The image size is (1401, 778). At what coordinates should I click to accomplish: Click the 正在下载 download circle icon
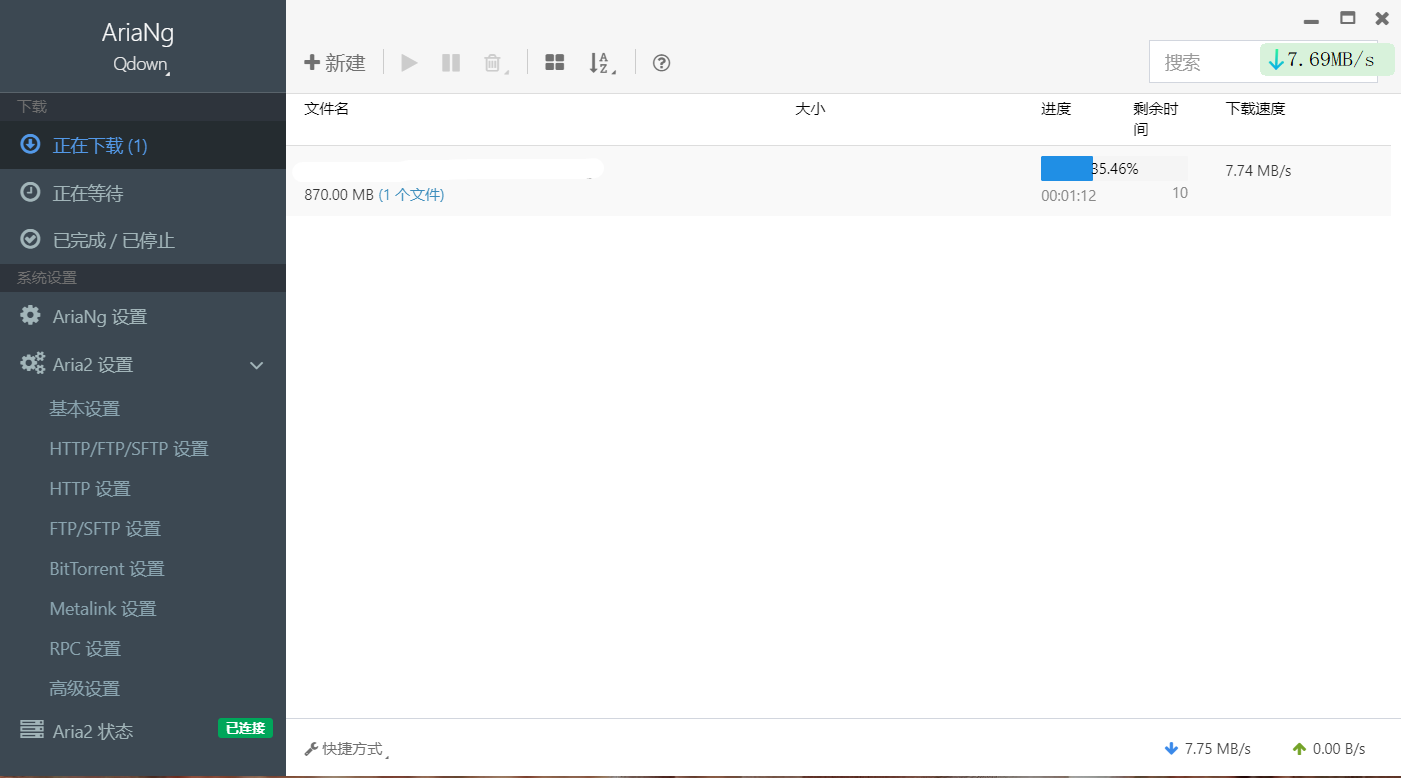coord(31,144)
